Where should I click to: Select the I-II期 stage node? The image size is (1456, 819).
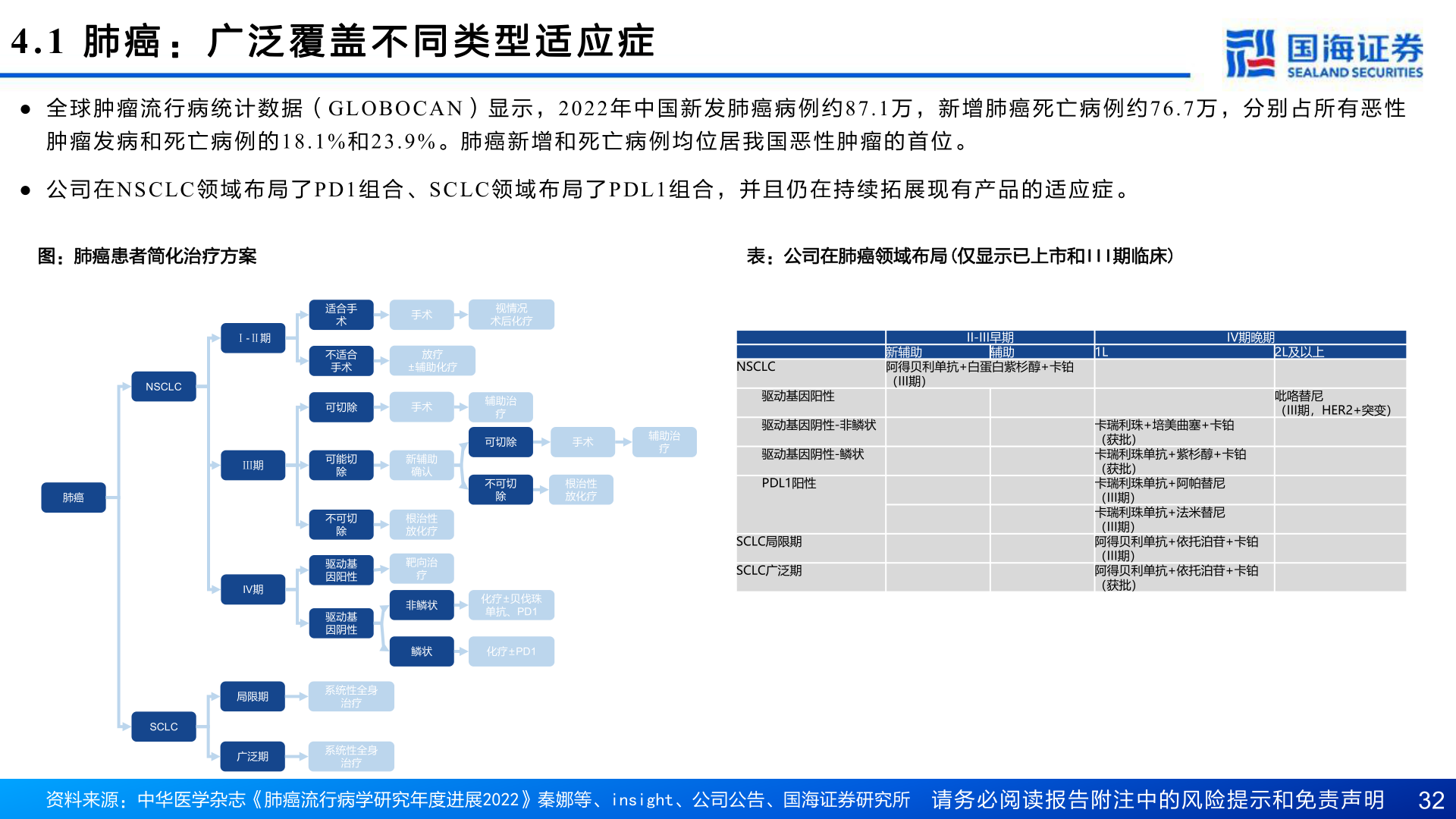[253, 338]
